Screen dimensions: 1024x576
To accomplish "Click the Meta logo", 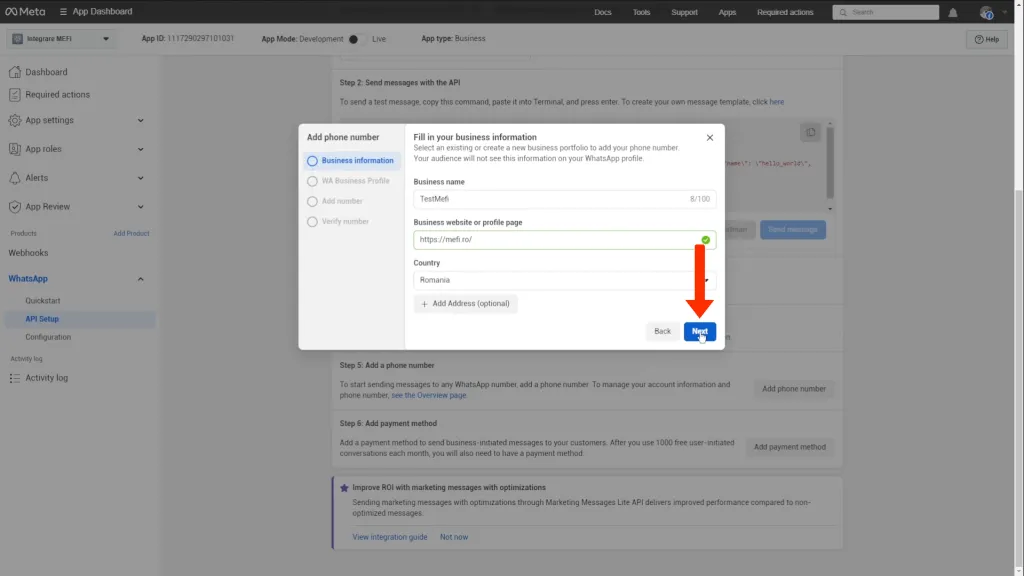I will [x=25, y=12].
